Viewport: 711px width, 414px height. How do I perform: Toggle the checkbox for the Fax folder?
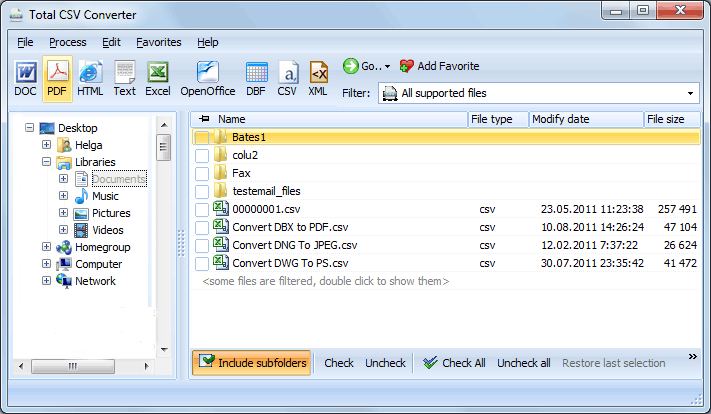(202, 173)
